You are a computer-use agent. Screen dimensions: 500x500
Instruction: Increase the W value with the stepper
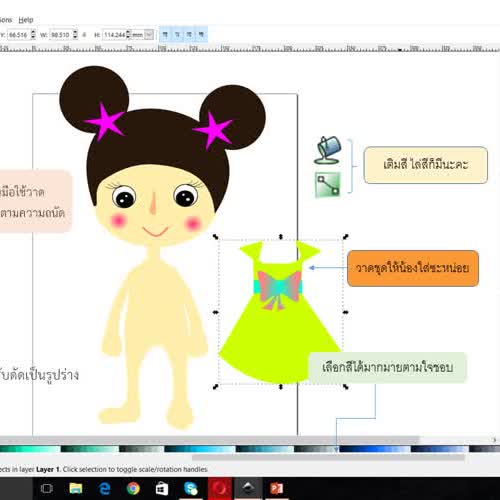(75, 32)
